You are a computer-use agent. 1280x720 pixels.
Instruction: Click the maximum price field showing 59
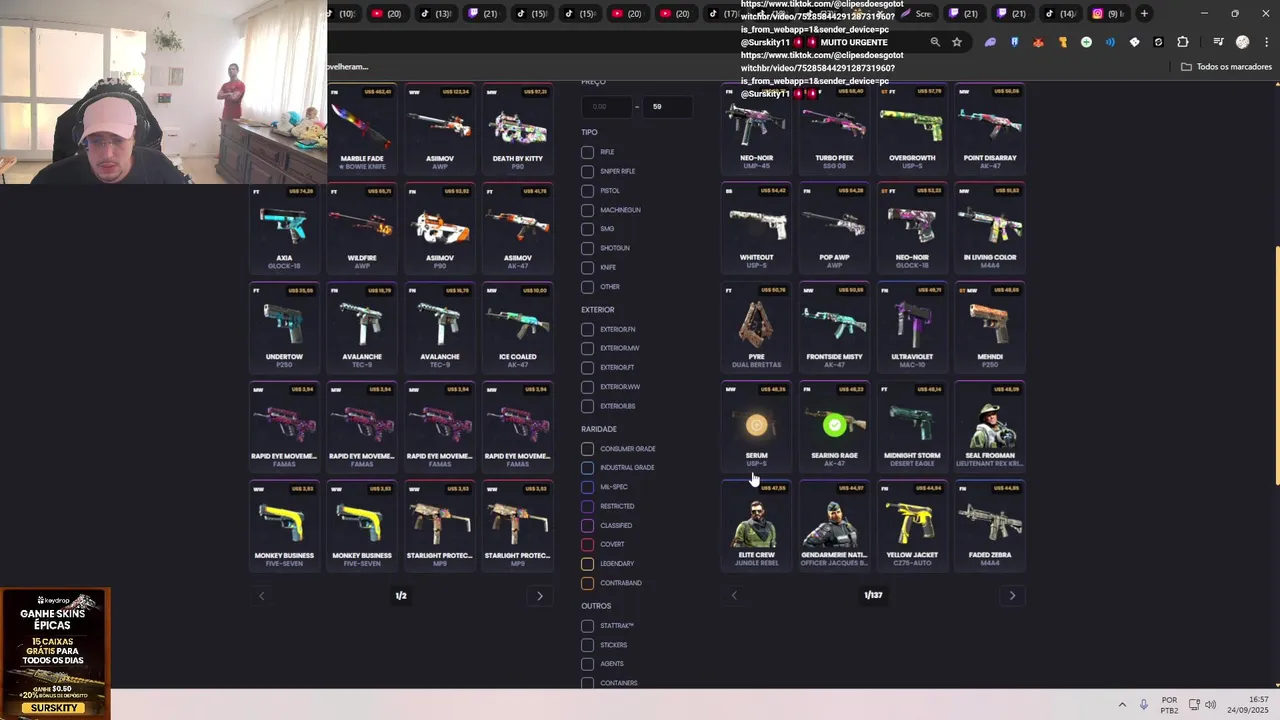click(667, 106)
